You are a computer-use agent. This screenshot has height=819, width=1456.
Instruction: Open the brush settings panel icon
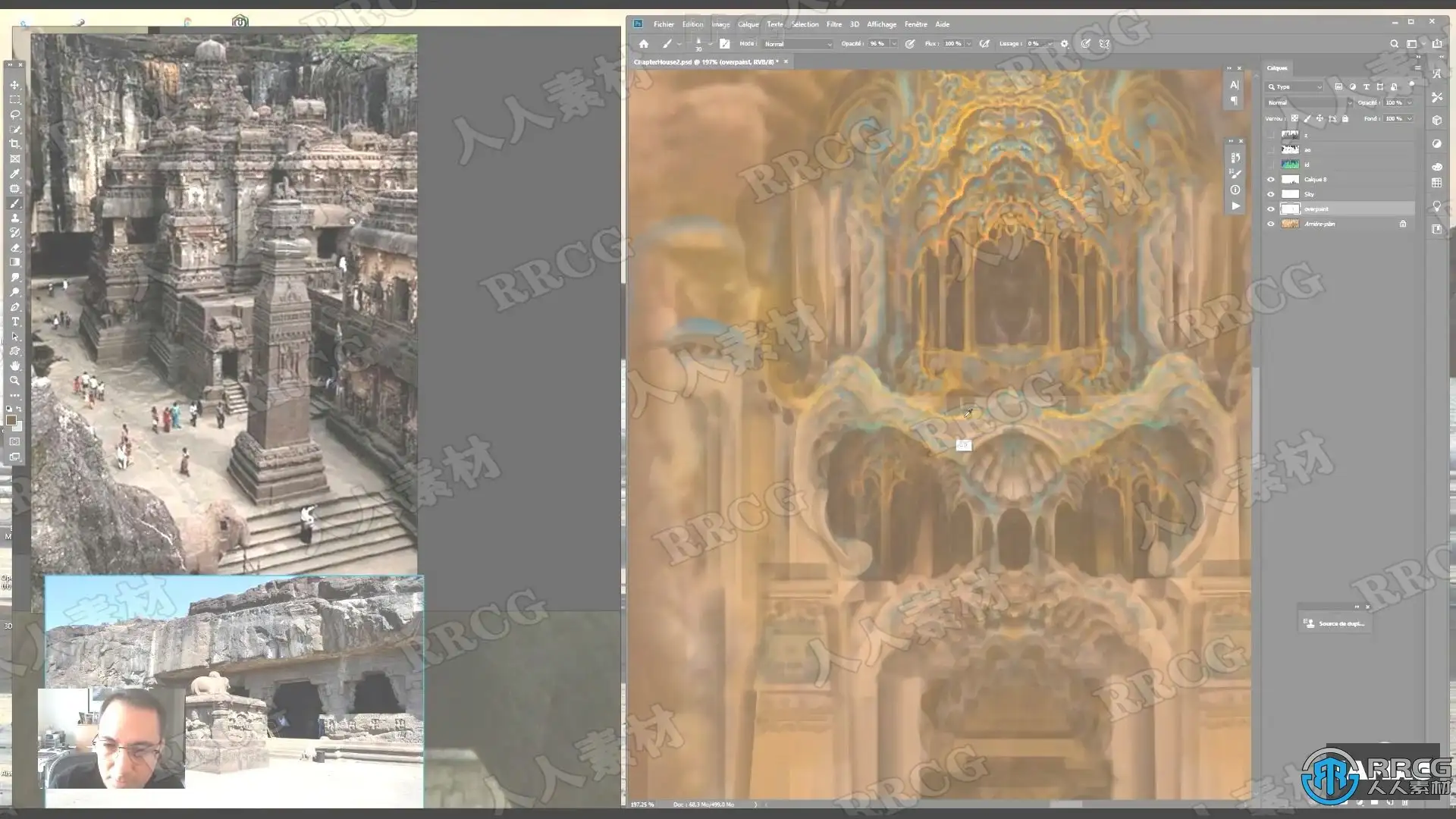tap(724, 44)
